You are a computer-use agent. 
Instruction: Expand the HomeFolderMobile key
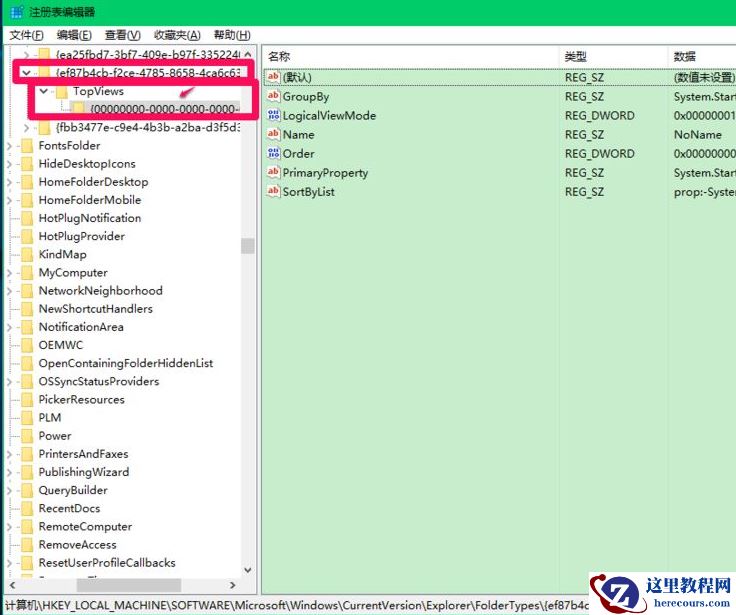pos(9,200)
